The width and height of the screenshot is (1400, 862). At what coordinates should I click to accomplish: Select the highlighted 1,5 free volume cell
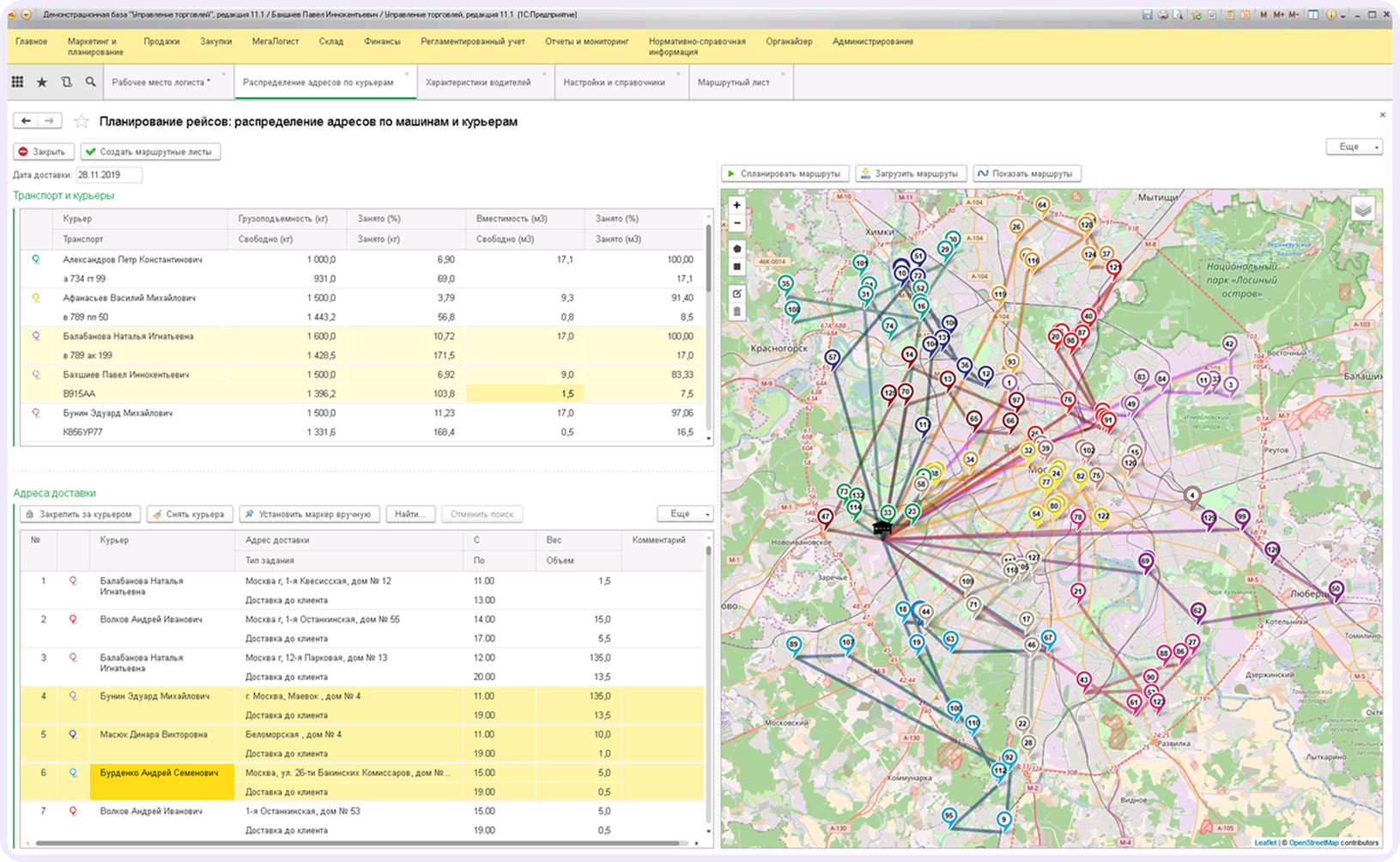(524, 393)
